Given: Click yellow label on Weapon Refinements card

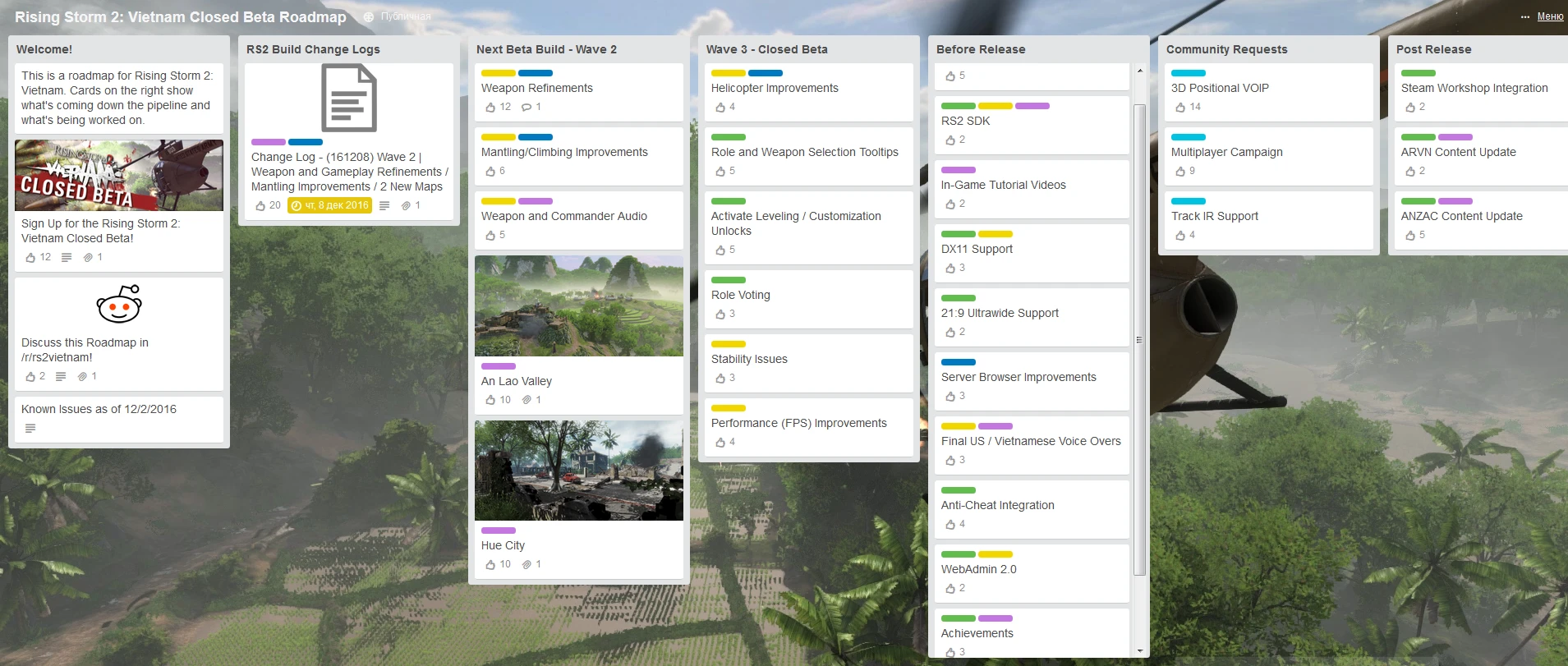Looking at the screenshot, I should point(499,73).
